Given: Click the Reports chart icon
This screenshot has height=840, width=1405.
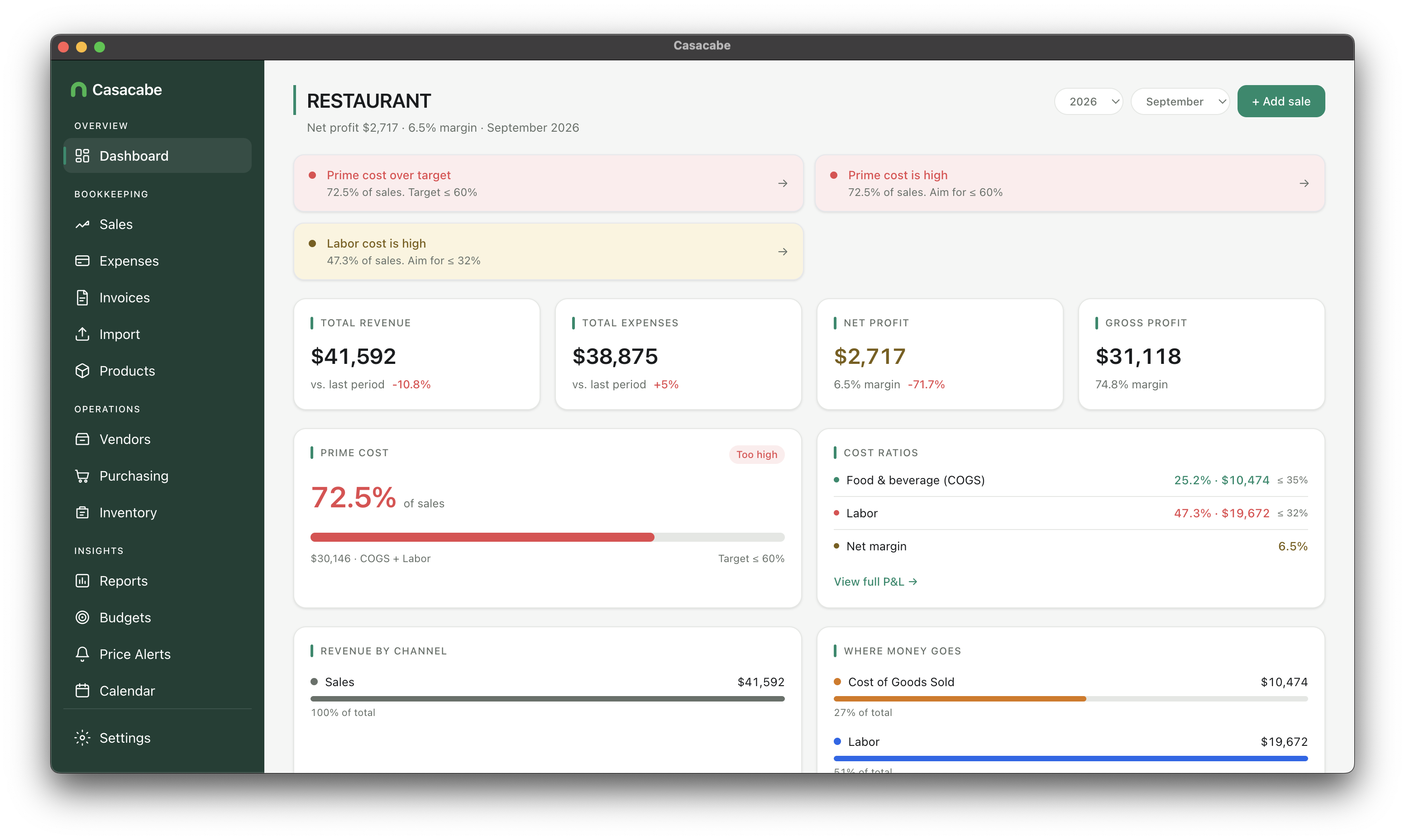Looking at the screenshot, I should [x=82, y=581].
